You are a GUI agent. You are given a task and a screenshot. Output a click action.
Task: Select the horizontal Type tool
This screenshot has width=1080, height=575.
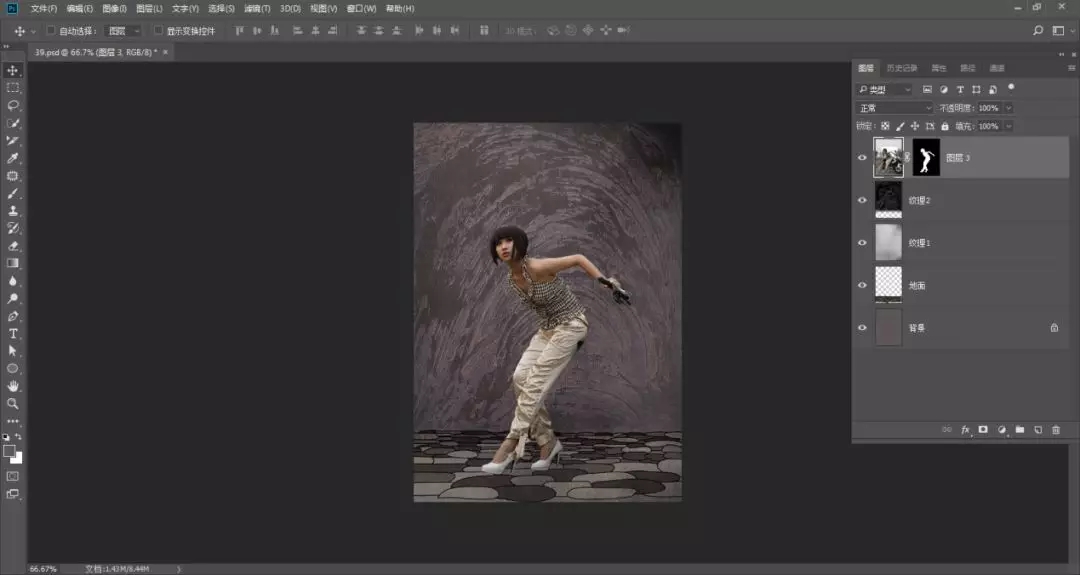click(13, 333)
